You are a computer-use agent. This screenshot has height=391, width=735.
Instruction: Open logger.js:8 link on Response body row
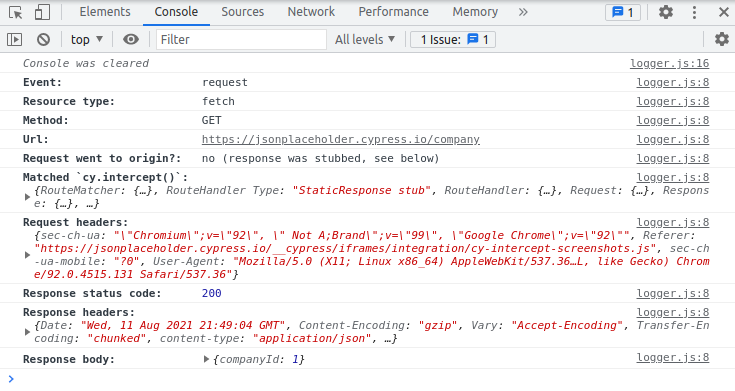pyautogui.click(x=673, y=357)
